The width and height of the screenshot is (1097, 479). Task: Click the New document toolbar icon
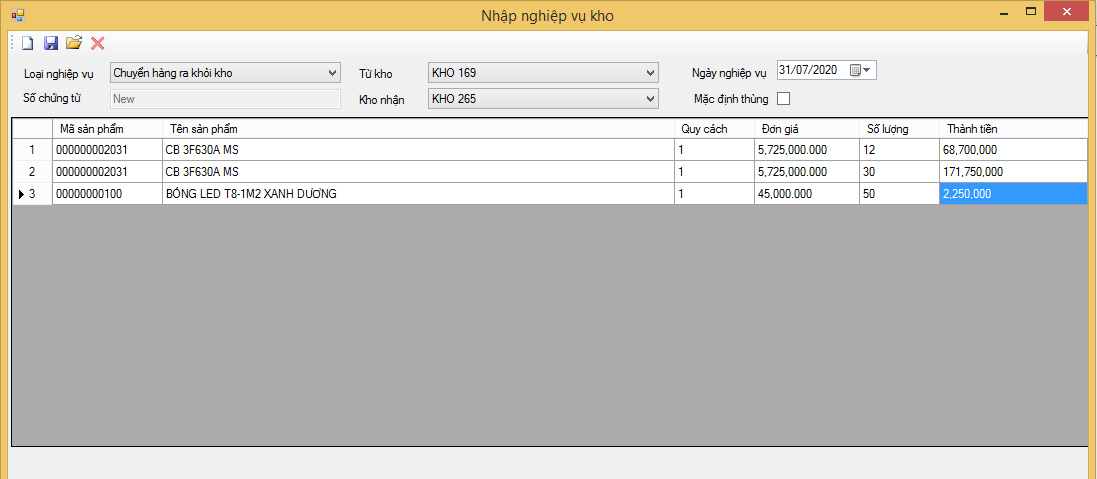click(28, 43)
